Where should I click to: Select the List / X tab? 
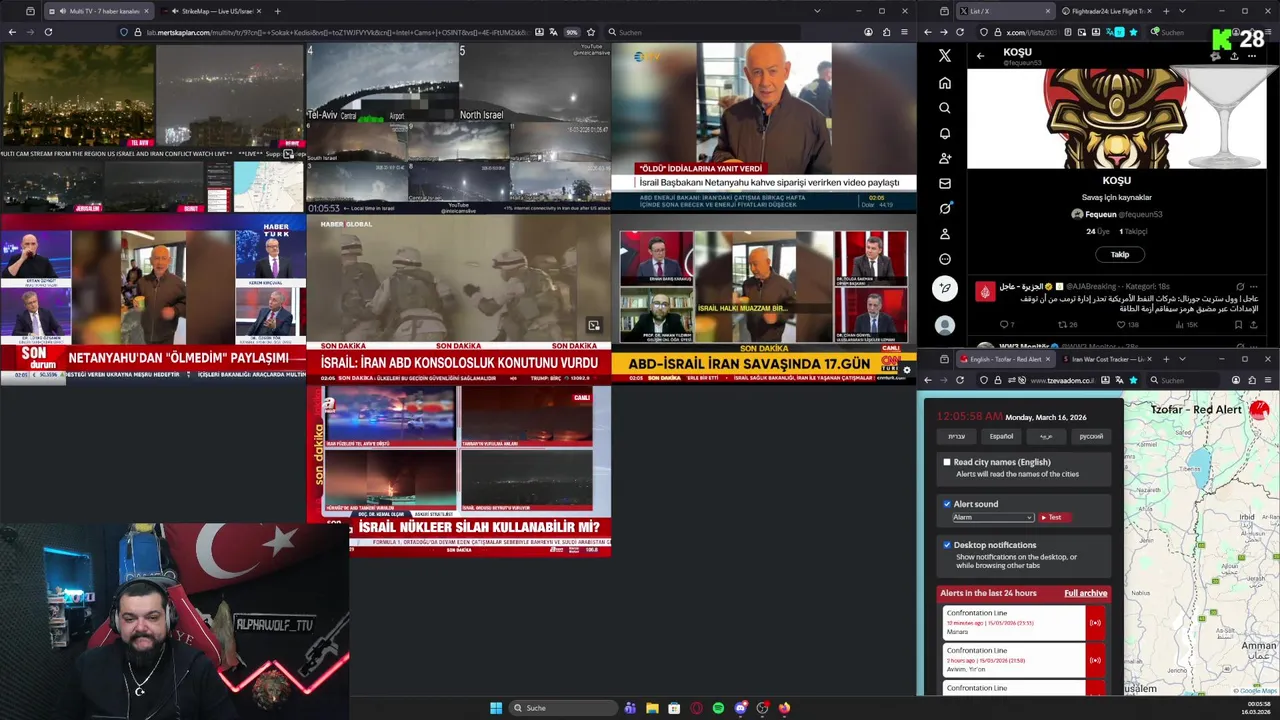[x=1004, y=11]
